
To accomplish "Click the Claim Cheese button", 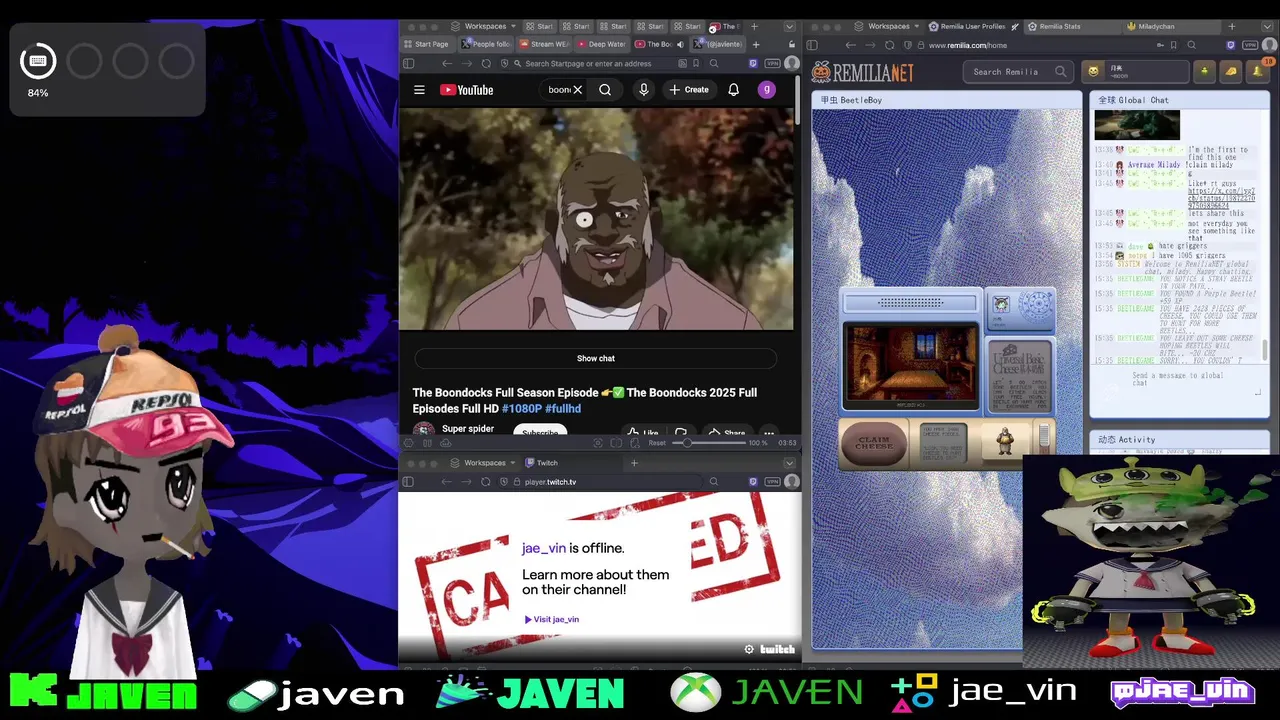I will tap(874, 443).
